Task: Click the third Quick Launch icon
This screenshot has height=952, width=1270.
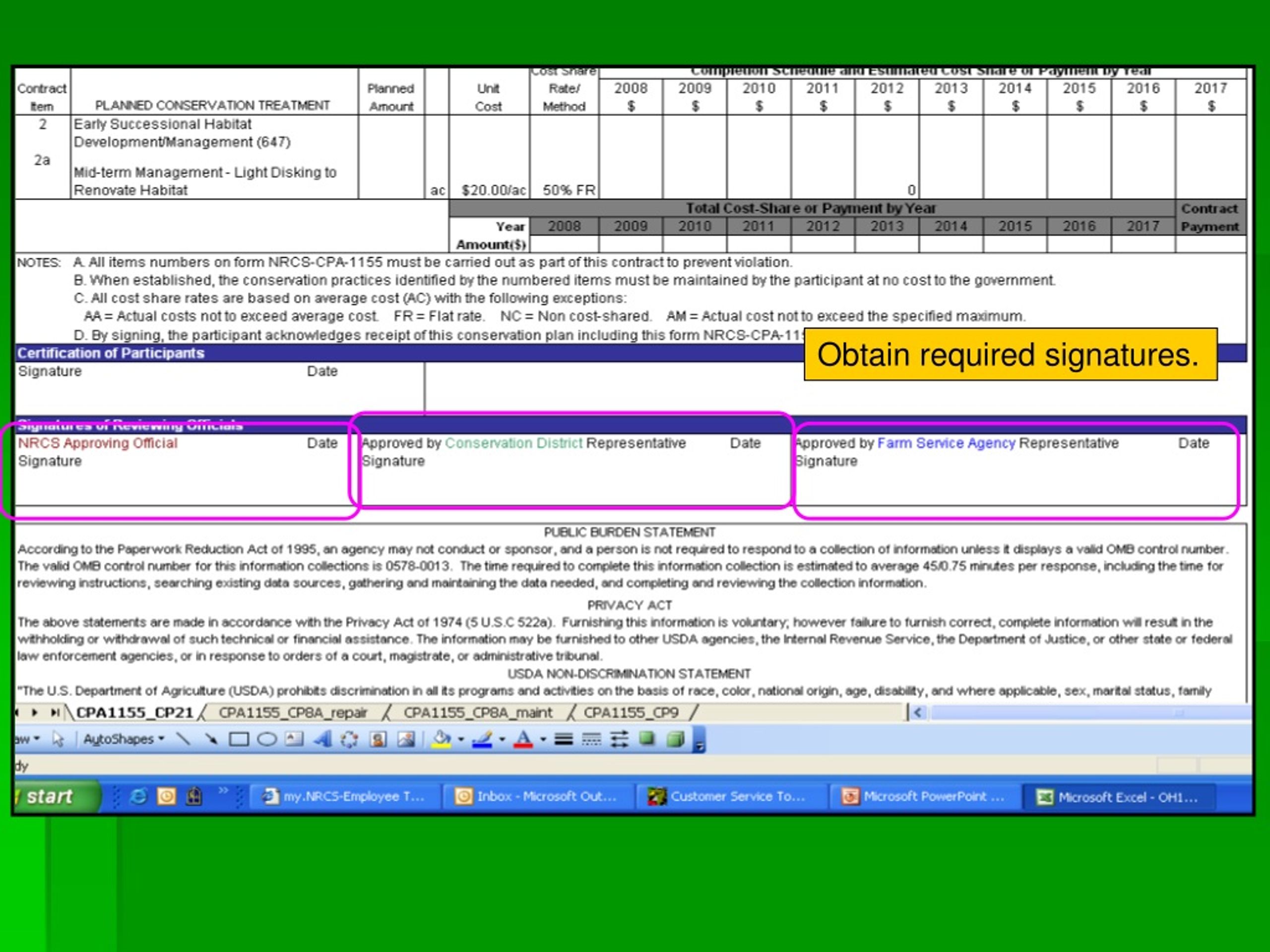Action: (194, 796)
